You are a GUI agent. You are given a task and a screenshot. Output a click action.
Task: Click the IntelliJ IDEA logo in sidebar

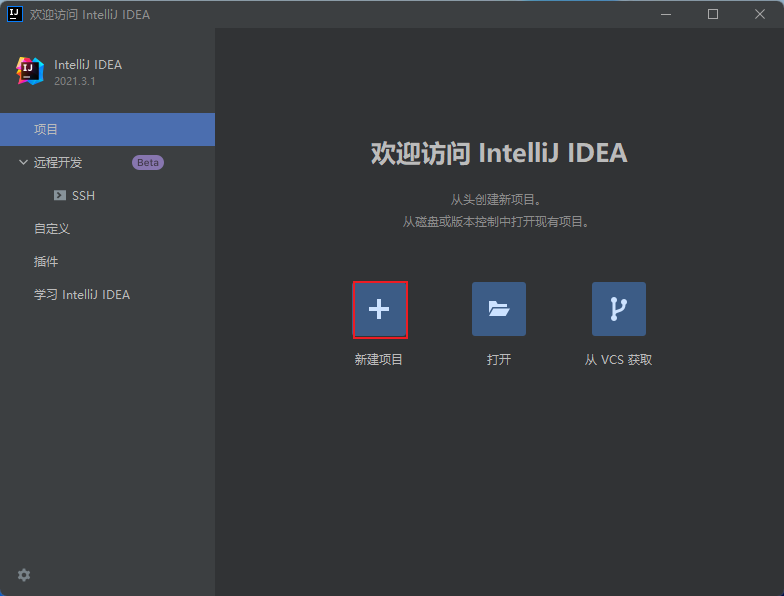click(30, 71)
